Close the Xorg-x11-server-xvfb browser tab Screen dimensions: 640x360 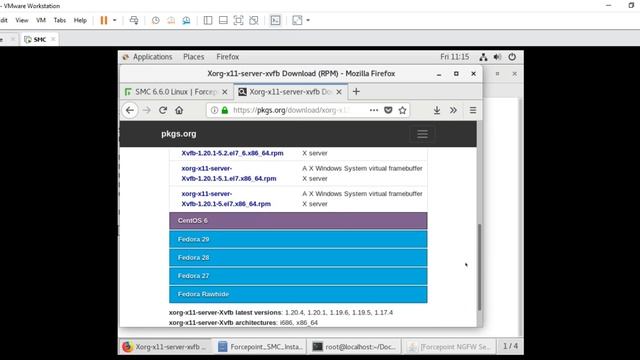[x=339, y=92]
